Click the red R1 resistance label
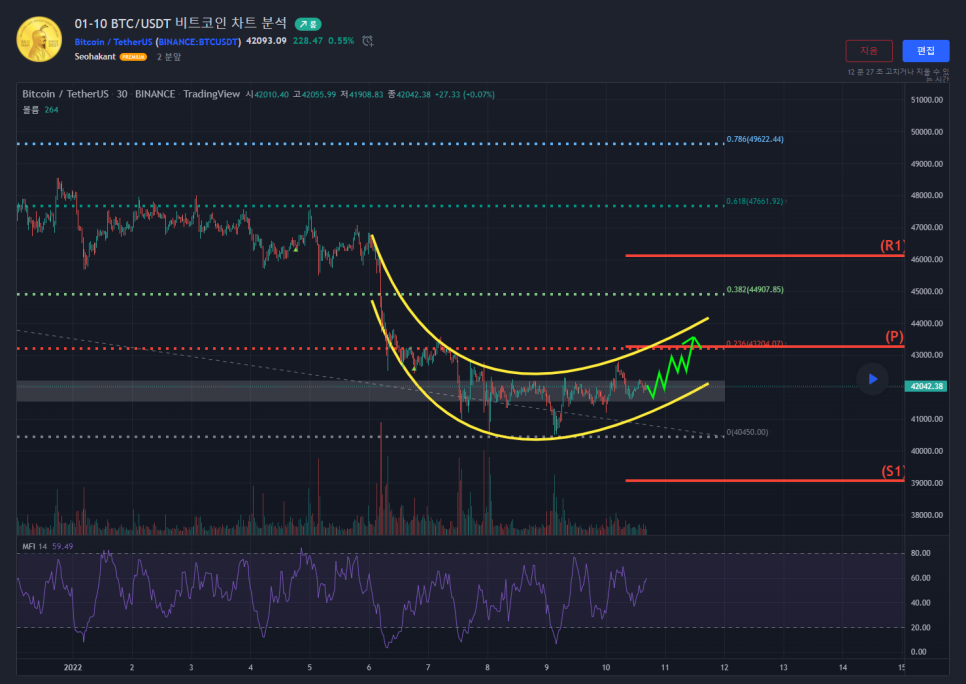Screen dimensions: 966x684 pyautogui.click(x=892, y=245)
